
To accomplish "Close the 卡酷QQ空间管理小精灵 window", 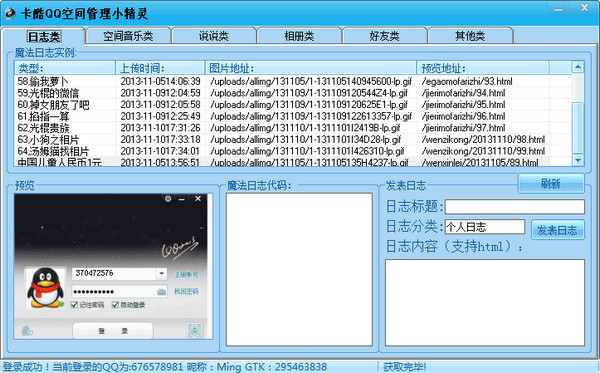I will tap(584, 8).
